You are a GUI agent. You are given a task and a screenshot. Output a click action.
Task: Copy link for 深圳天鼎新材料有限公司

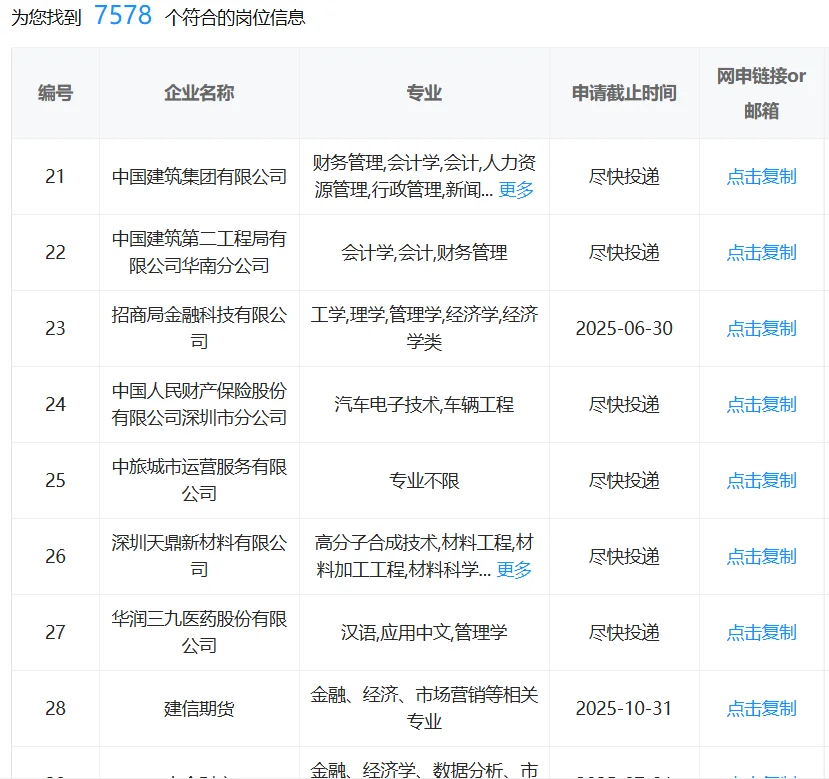click(x=761, y=556)
